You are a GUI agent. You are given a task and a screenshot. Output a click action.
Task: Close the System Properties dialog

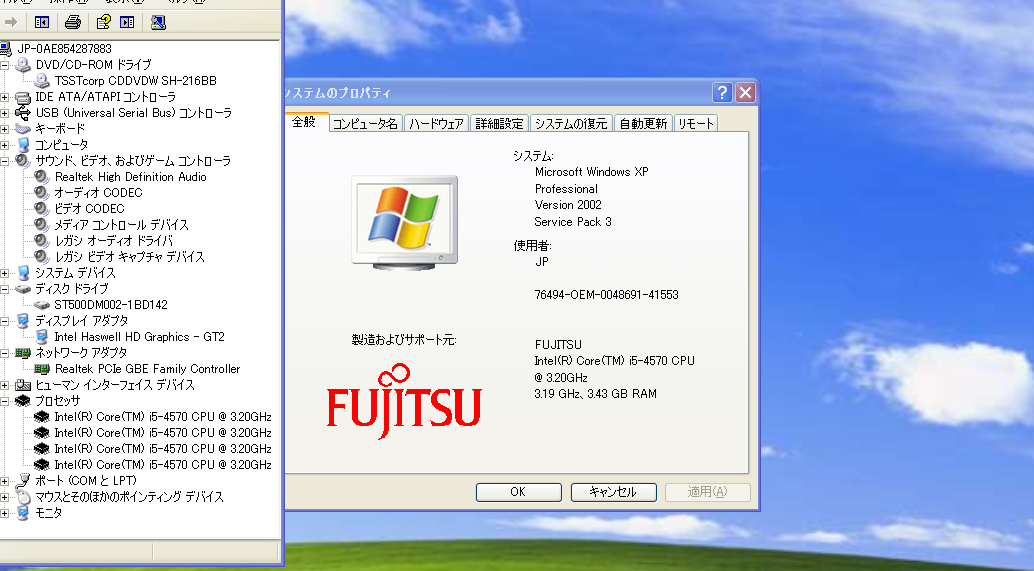[x=745, y=93]
